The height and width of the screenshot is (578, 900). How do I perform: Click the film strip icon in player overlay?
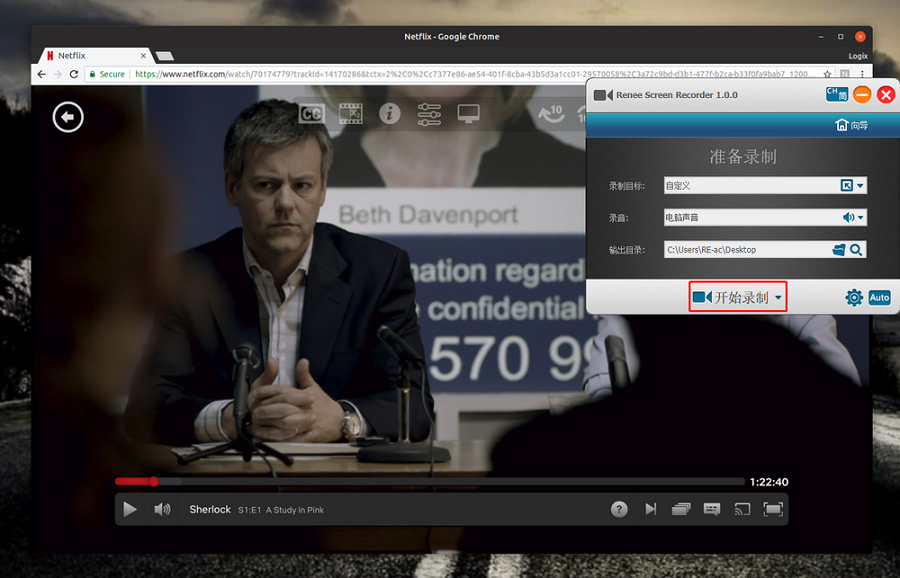point(351,114)
